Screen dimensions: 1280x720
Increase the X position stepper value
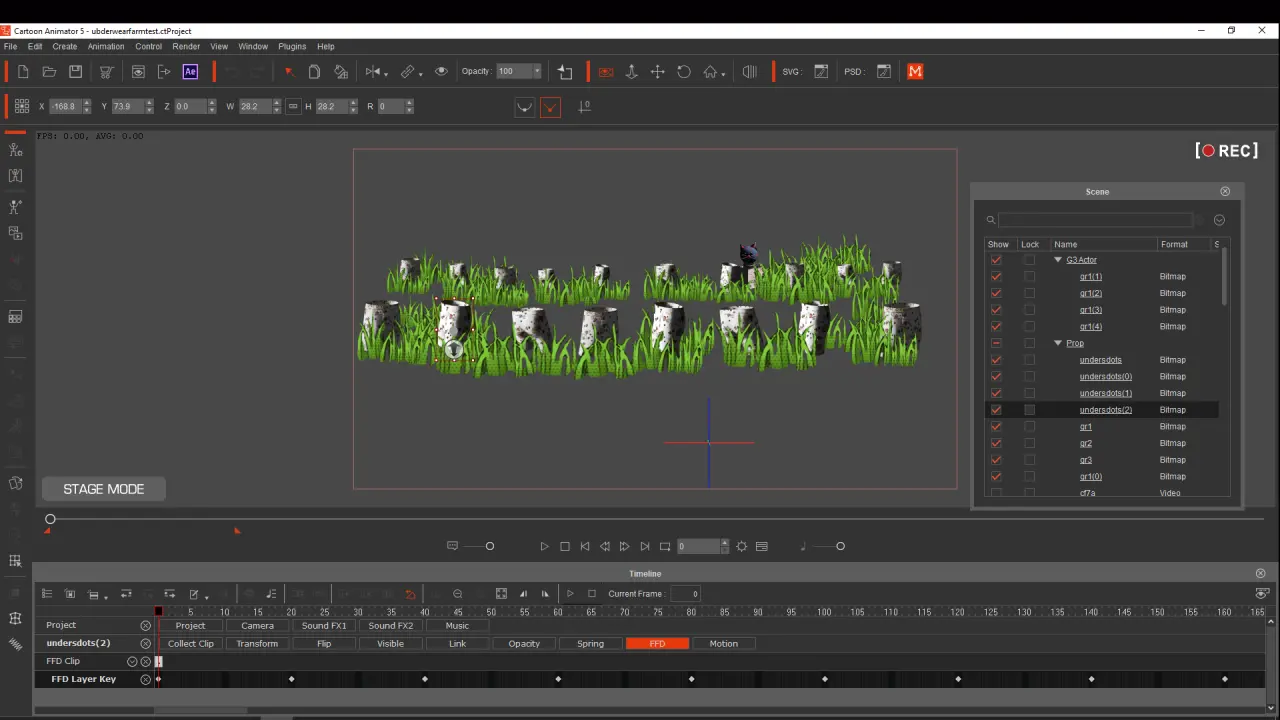click(87, 103)
